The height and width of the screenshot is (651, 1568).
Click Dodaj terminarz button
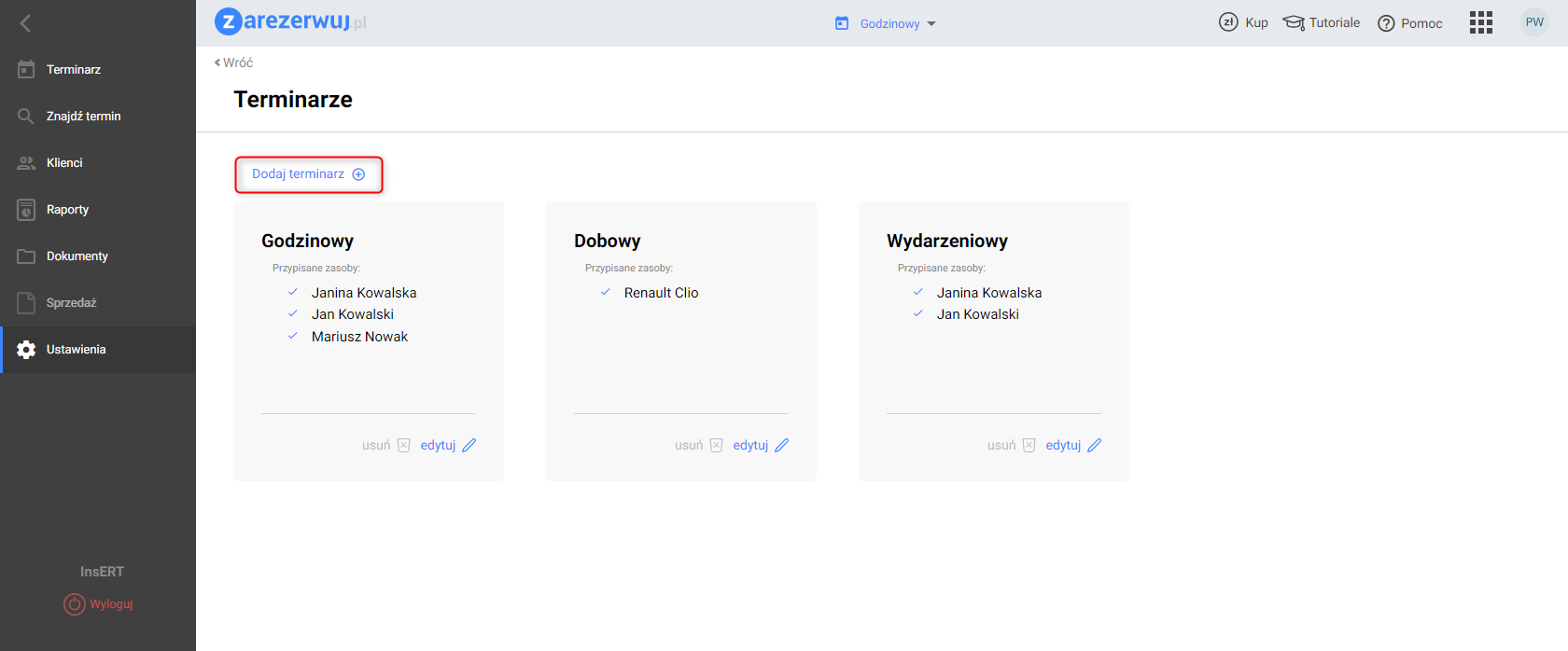coord(309,174)
